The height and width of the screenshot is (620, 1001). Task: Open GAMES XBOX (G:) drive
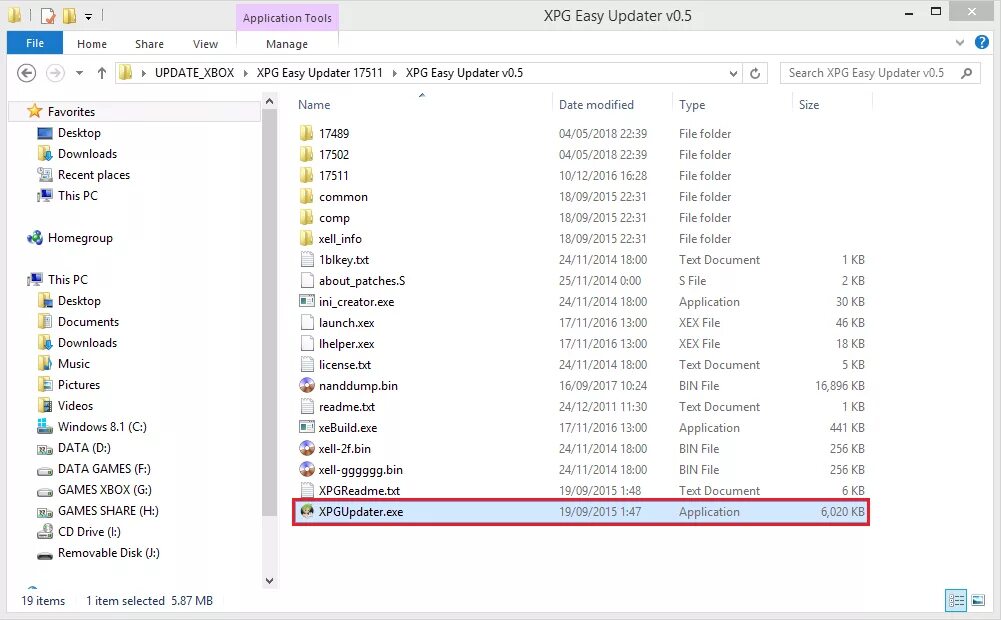94,490
